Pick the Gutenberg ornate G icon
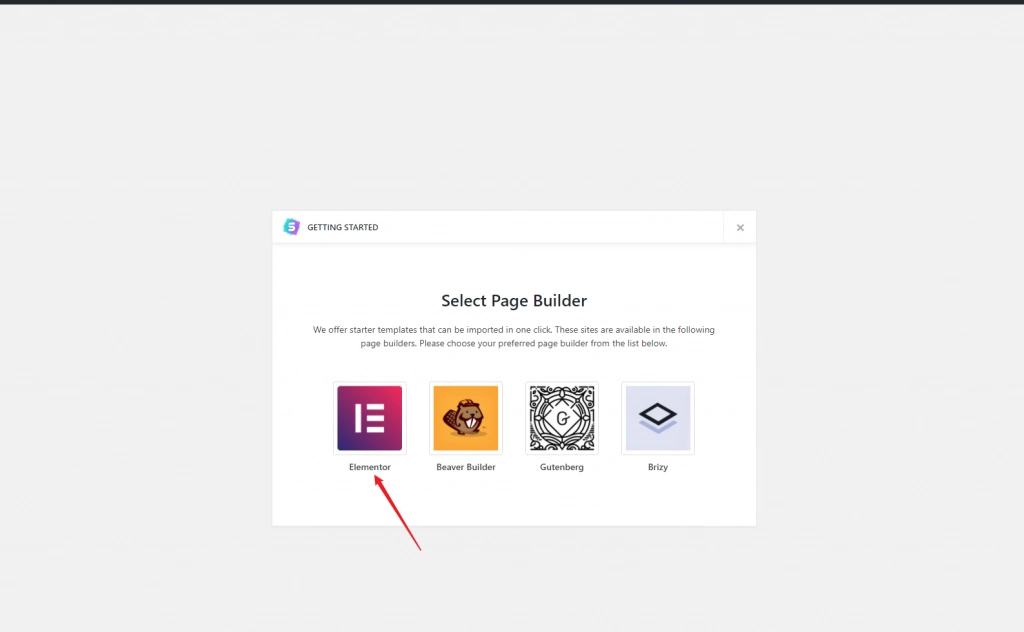Screen dimensions: 1024x632 (x=561, y=418)
